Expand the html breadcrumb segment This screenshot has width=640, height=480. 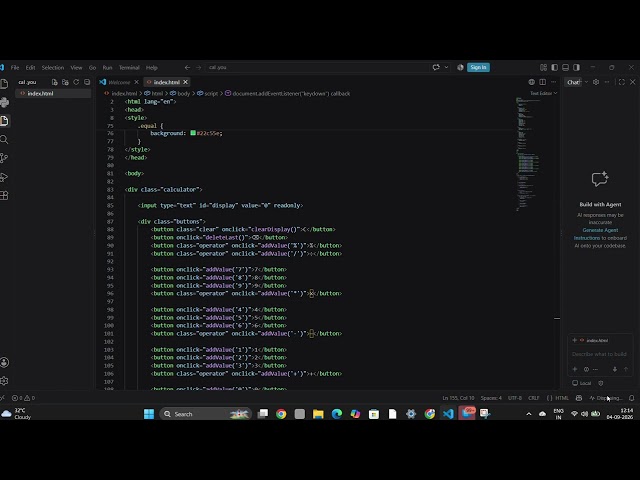pyautogui.click(x=154, y=93)
